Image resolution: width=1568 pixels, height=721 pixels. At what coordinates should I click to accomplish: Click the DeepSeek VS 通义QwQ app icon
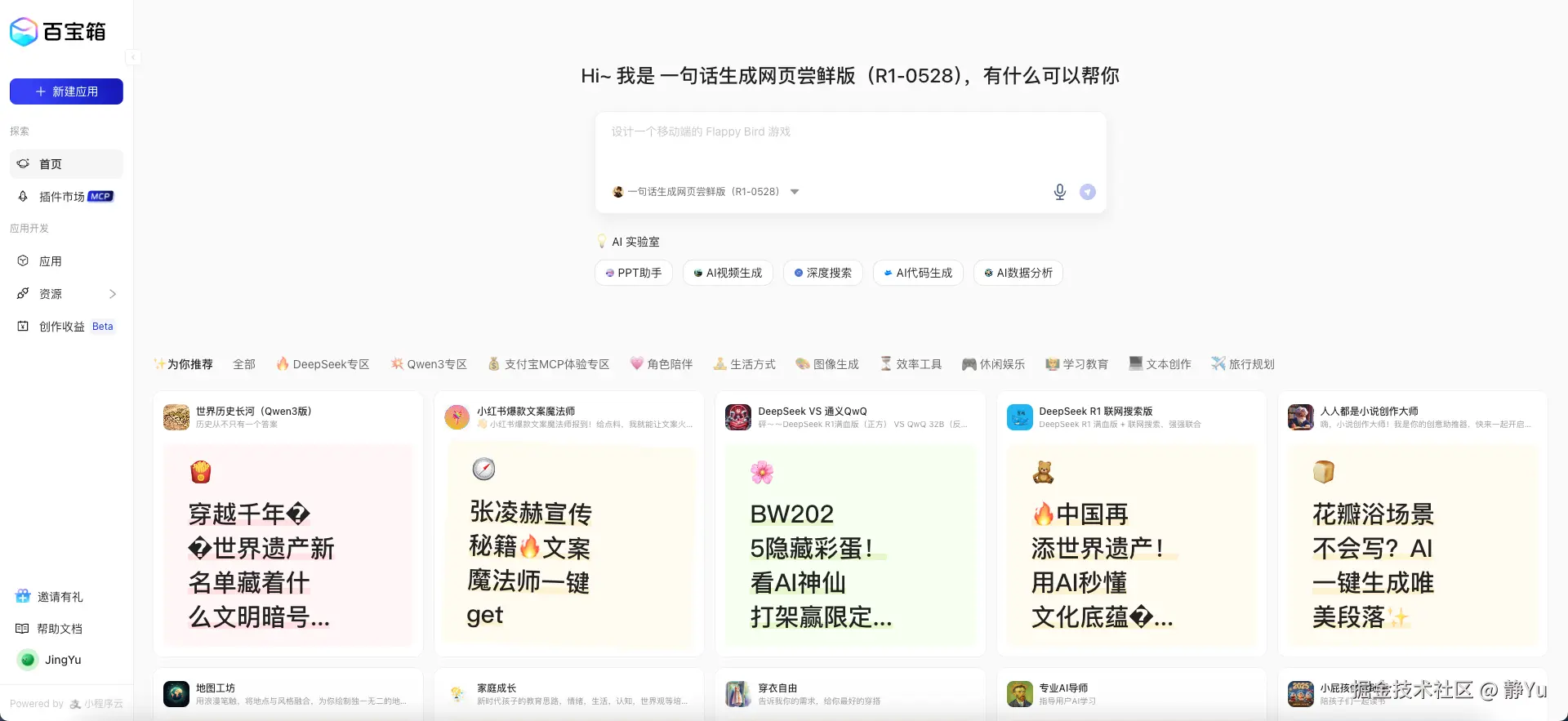tap(738, 417)
